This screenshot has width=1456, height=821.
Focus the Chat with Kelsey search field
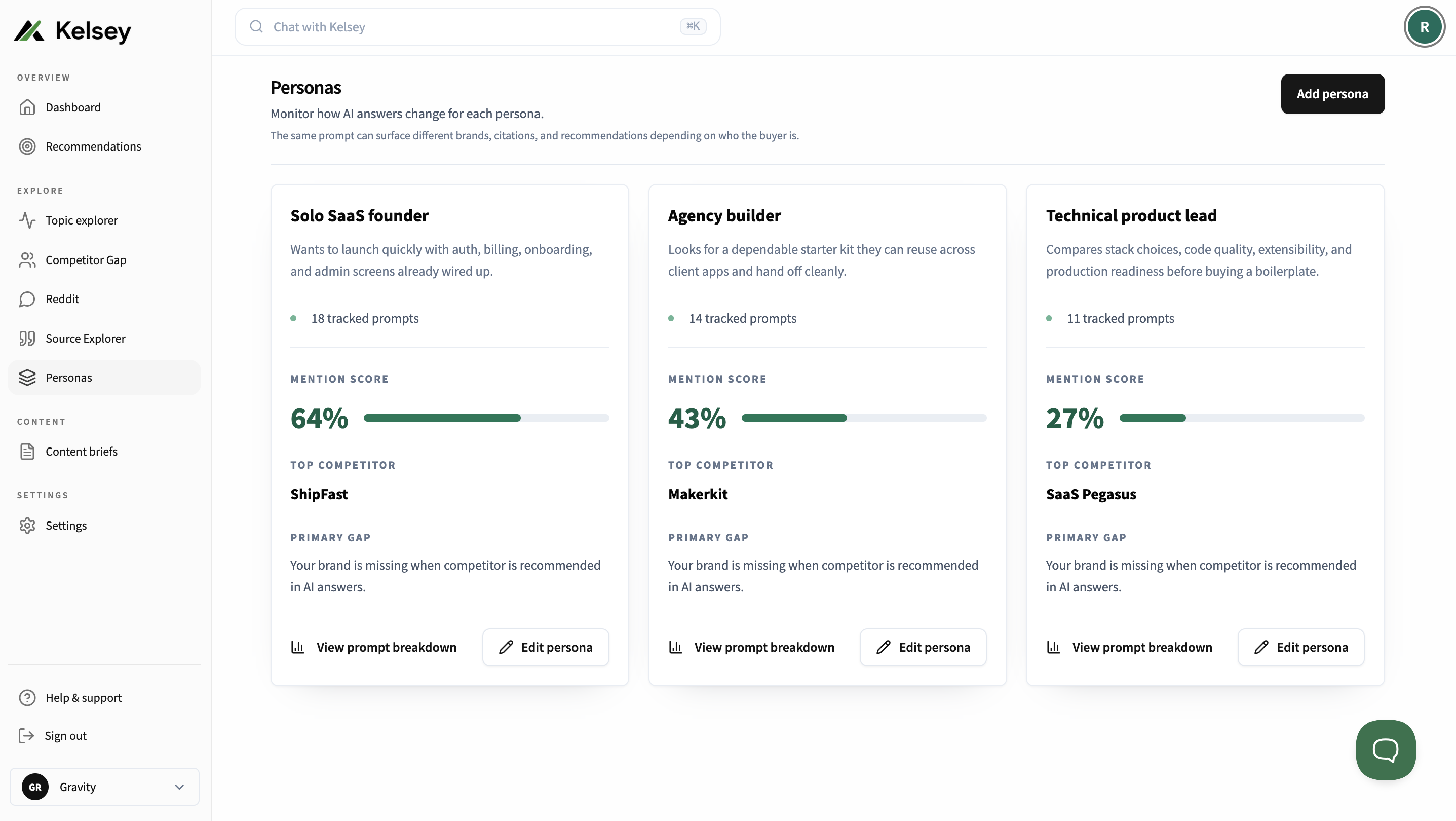click(478, 26)
